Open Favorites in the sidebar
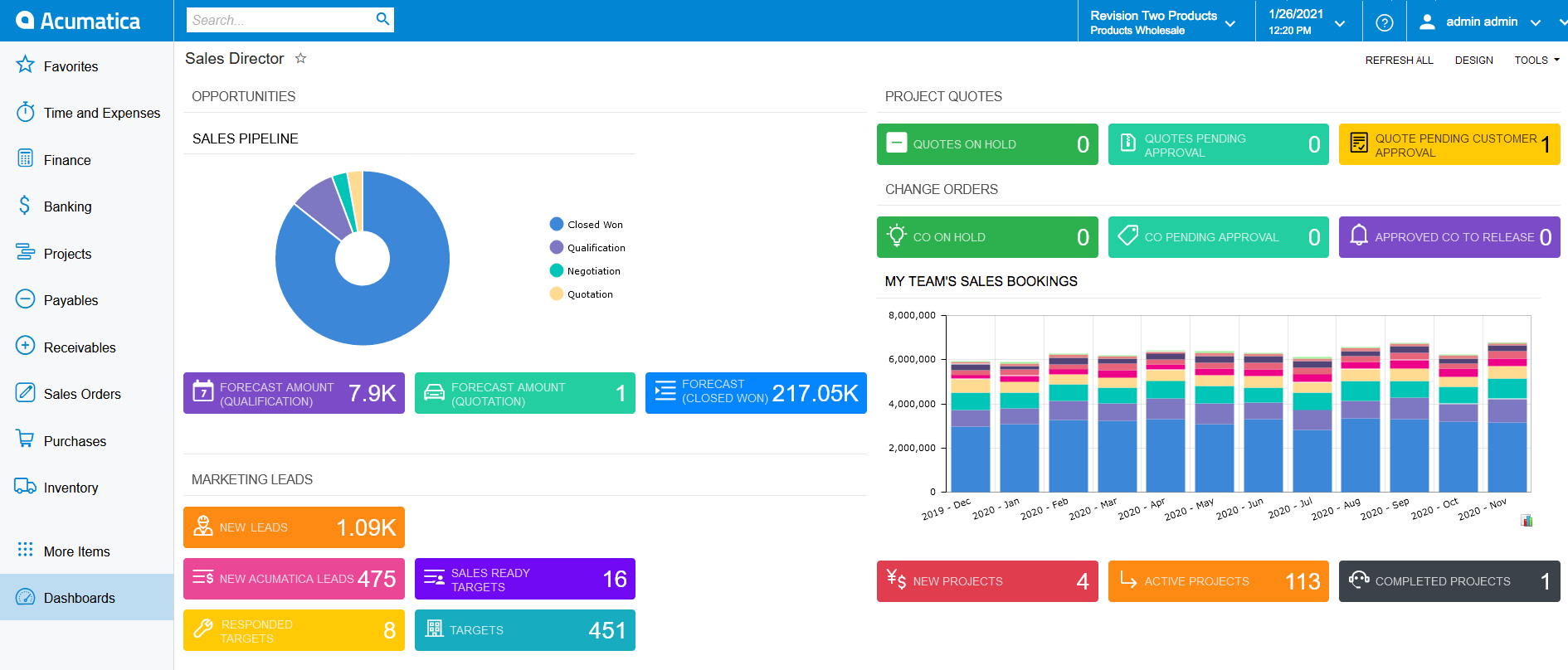This screenshot has height=670, width=1568. 87,66
